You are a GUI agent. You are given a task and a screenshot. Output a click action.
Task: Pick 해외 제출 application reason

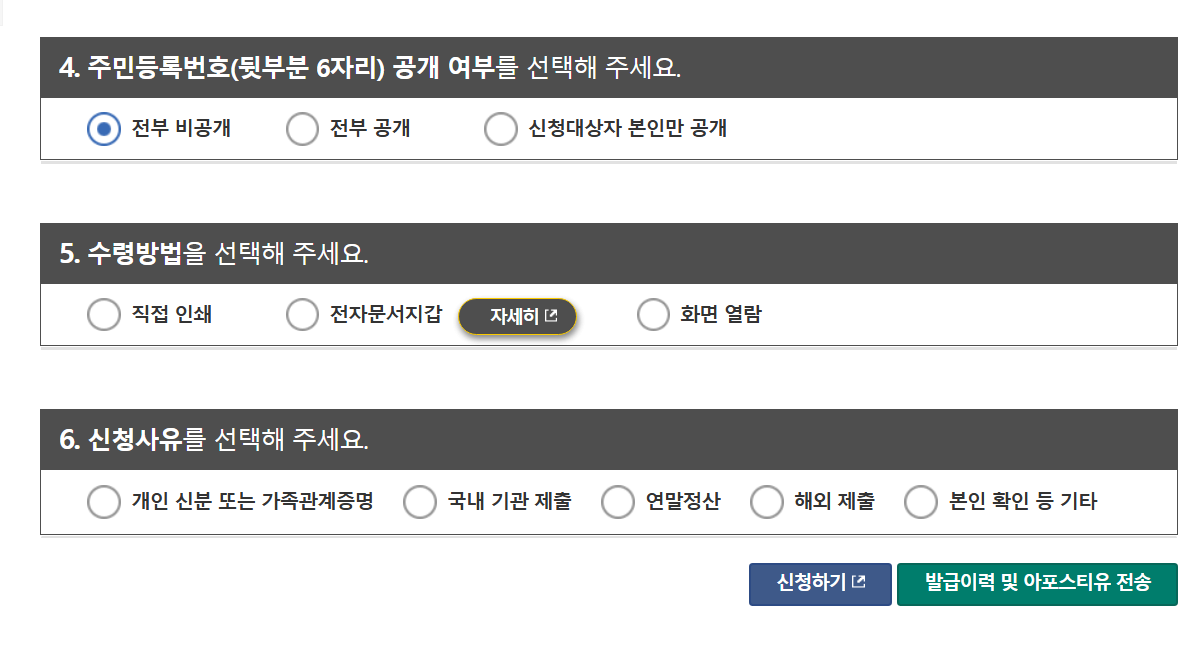click(768, 502)
